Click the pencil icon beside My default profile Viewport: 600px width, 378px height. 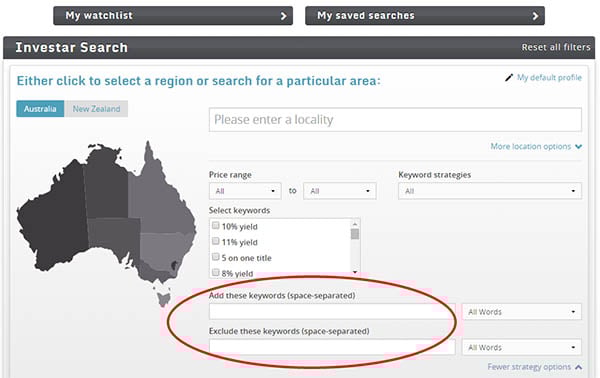(509, 78)
